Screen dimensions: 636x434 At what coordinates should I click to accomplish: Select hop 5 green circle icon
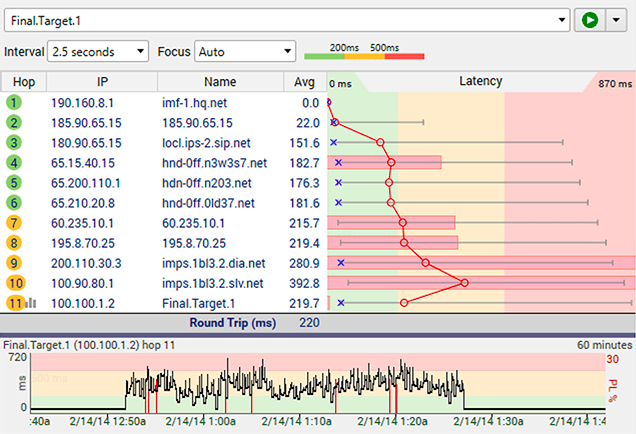pos(14,183)
